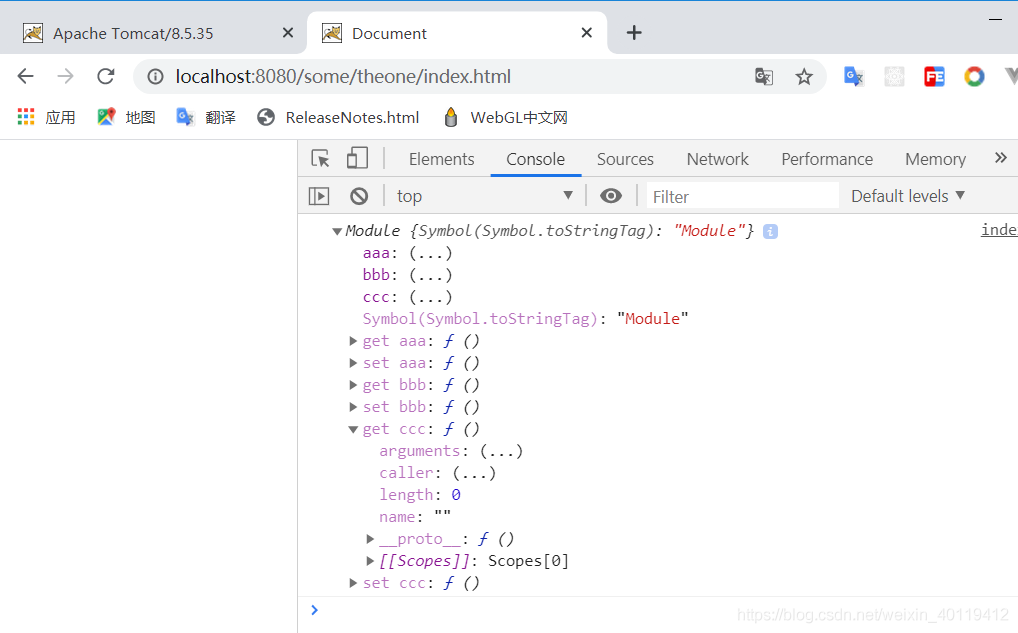Expand the 'get bbb' function

tap(353, 385)
